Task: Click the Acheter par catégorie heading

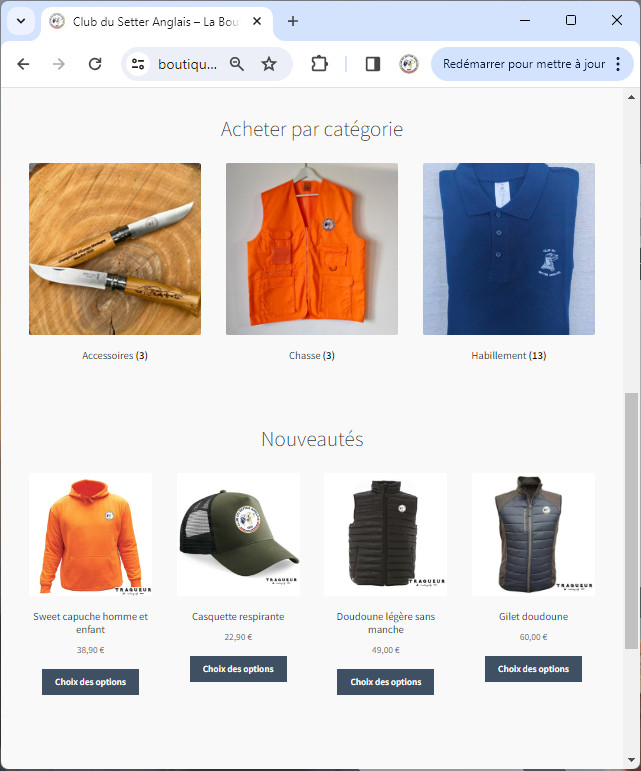Action: point(312,129)
